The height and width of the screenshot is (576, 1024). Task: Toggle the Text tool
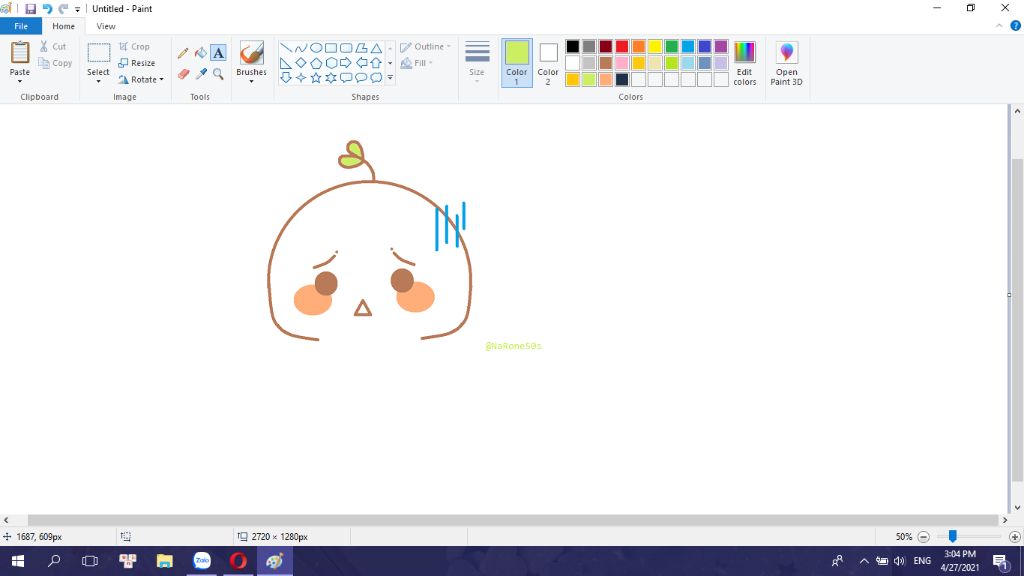coord(218,53)
